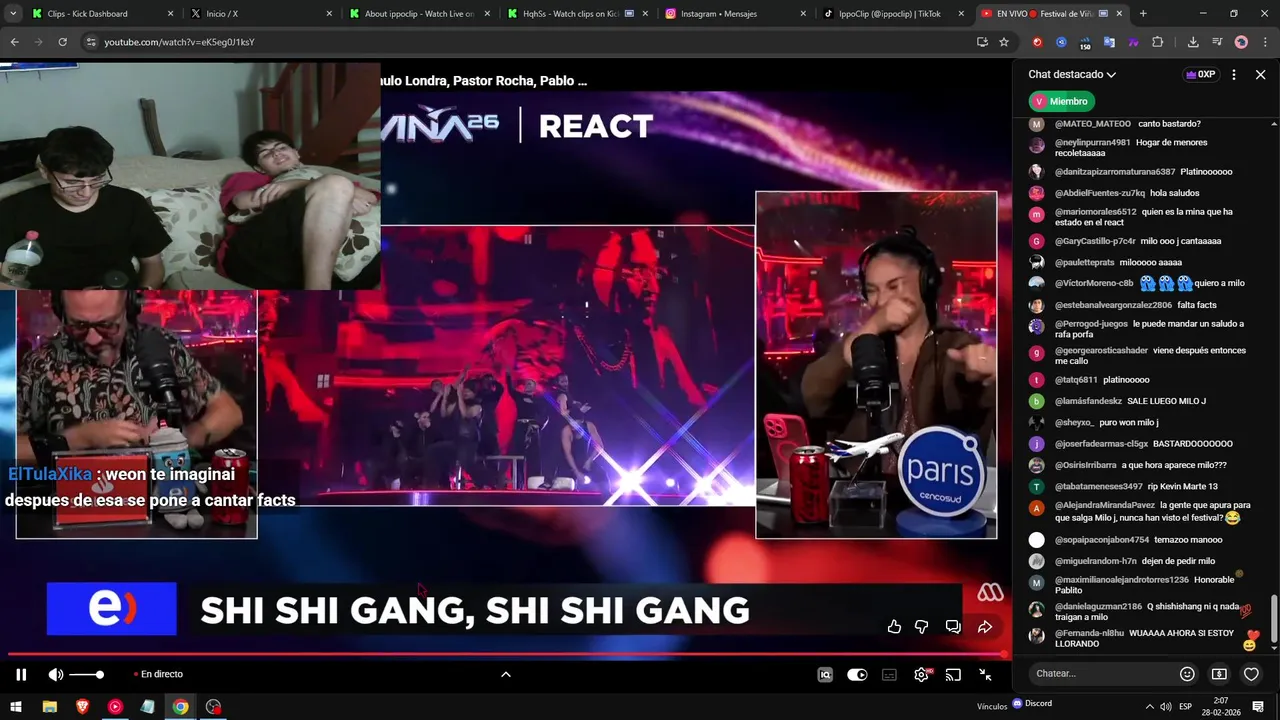The width and height of the screenshot is (1280, 720).
Task: Open a new browser tab
Action: 1143,14
